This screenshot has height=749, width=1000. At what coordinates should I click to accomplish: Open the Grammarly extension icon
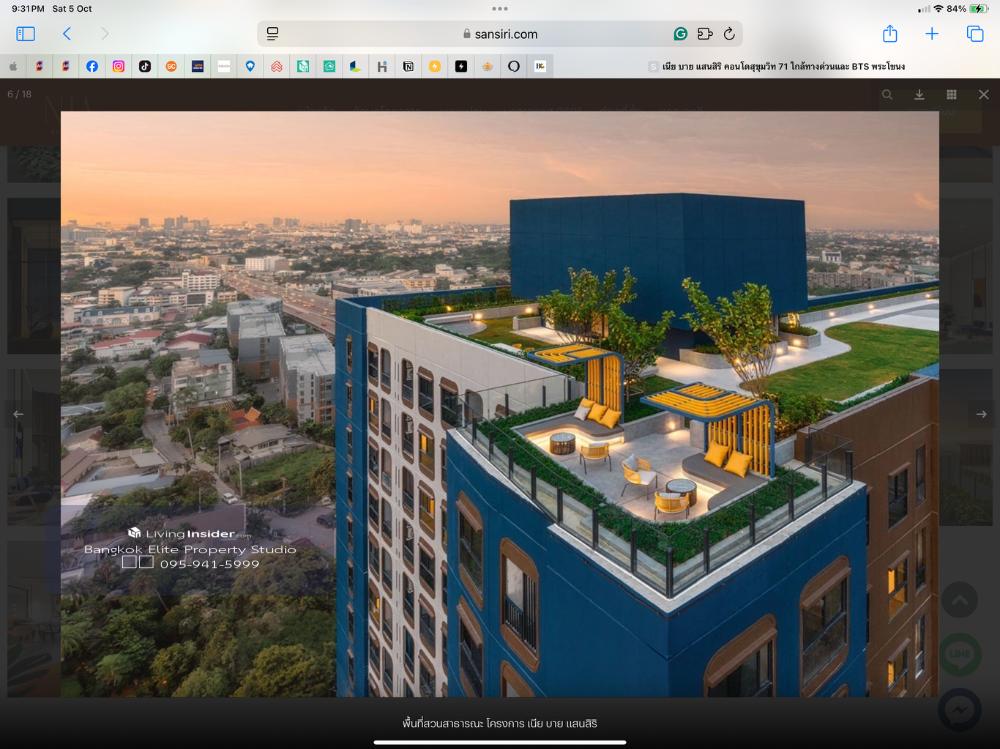coord(680,34)
